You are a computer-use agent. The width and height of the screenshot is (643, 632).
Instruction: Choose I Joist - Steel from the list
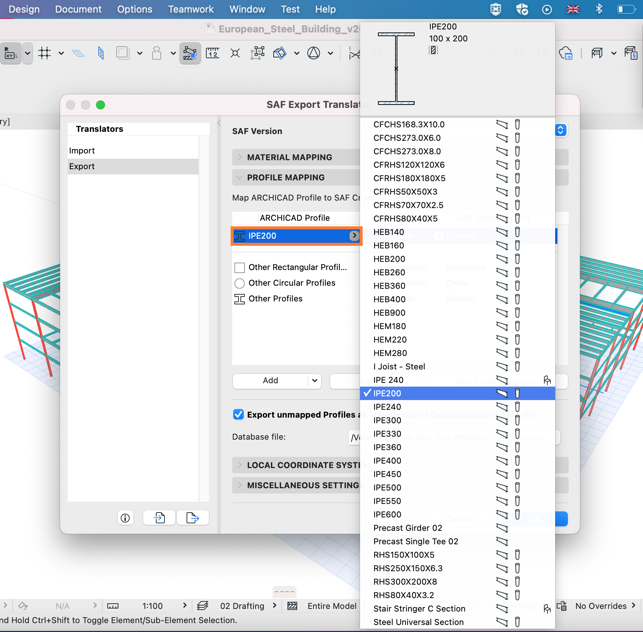click(457, 367)
